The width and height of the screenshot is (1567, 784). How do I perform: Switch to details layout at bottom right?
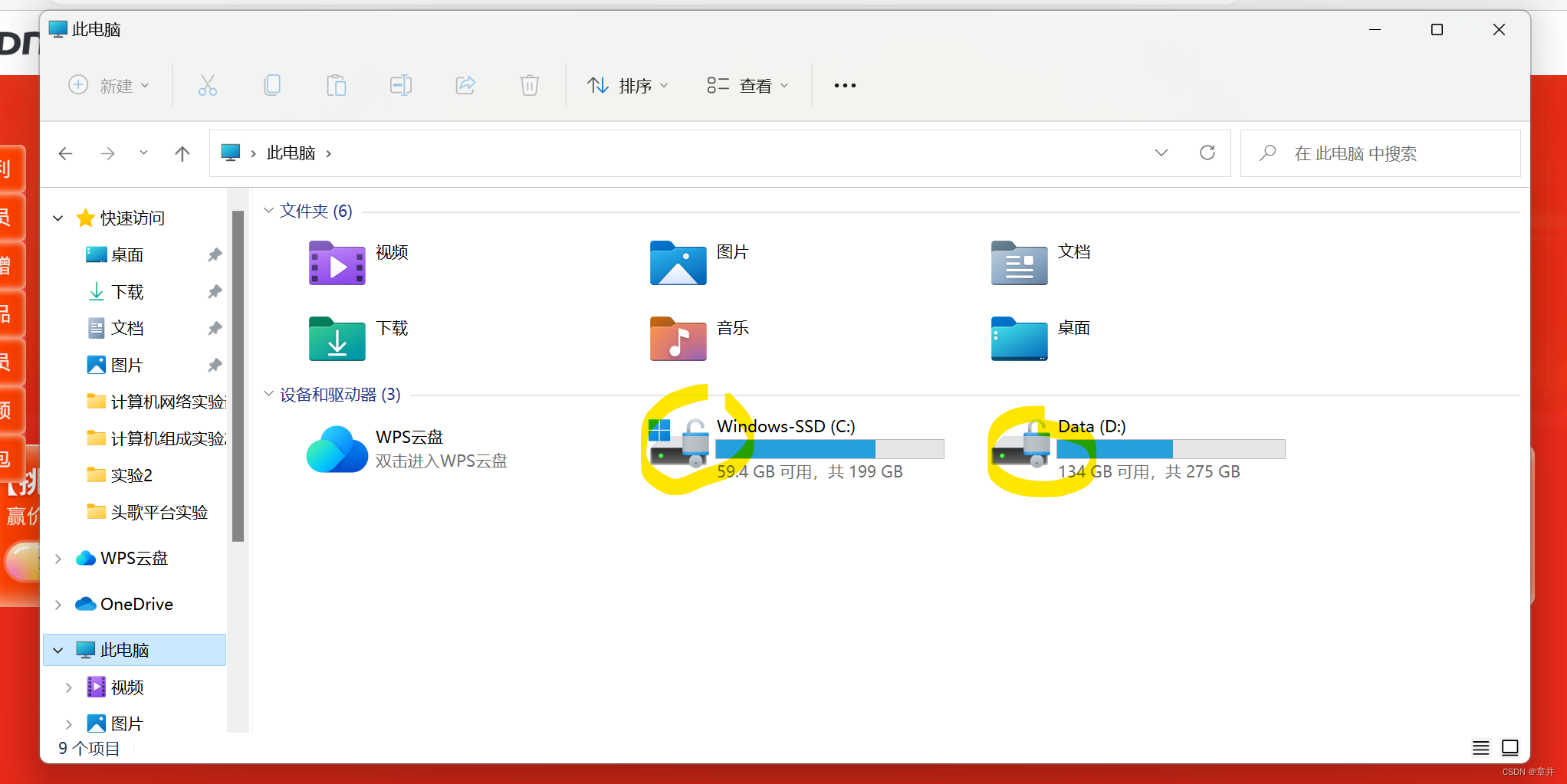[x=1481, y=747]
